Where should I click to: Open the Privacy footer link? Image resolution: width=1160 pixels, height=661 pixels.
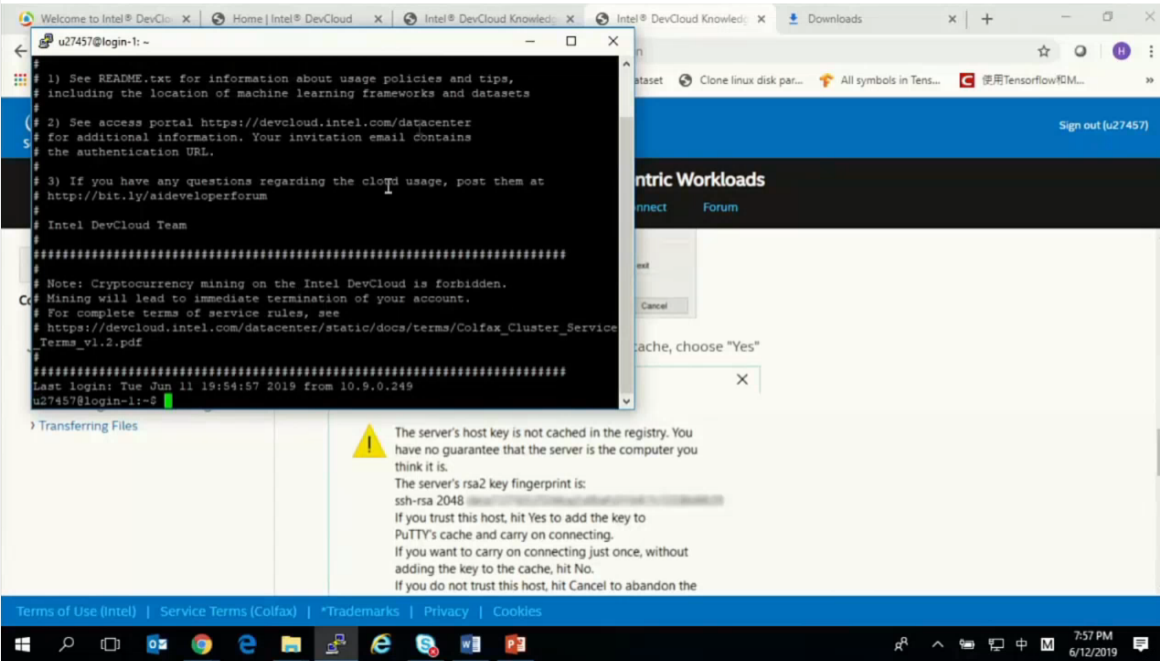(x=445, y=611)
